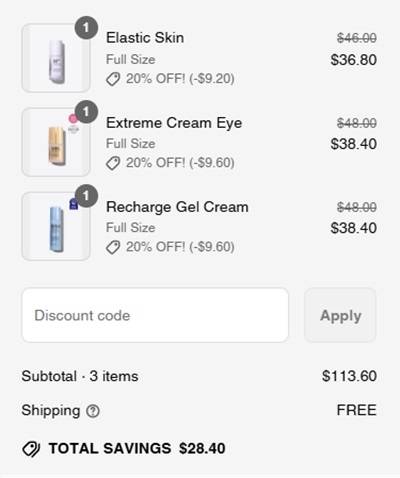Focus the Discount code input field
Image resolution: width=400 pixels, height=478 pixels.
[155, 315]
